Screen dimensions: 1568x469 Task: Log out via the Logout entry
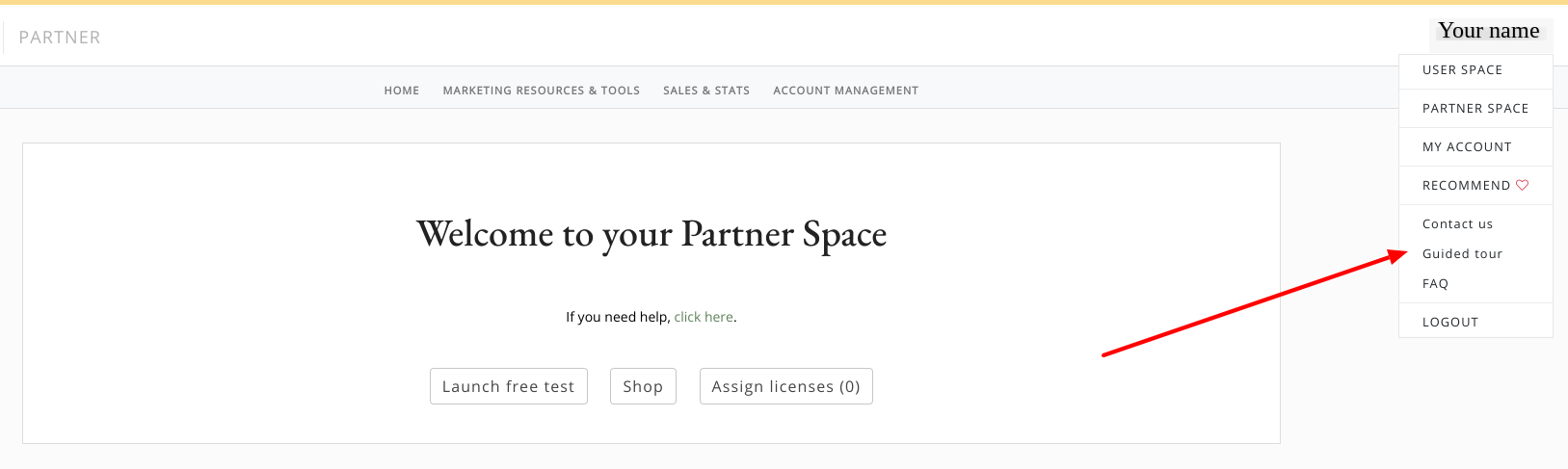tap(1449, 323)
